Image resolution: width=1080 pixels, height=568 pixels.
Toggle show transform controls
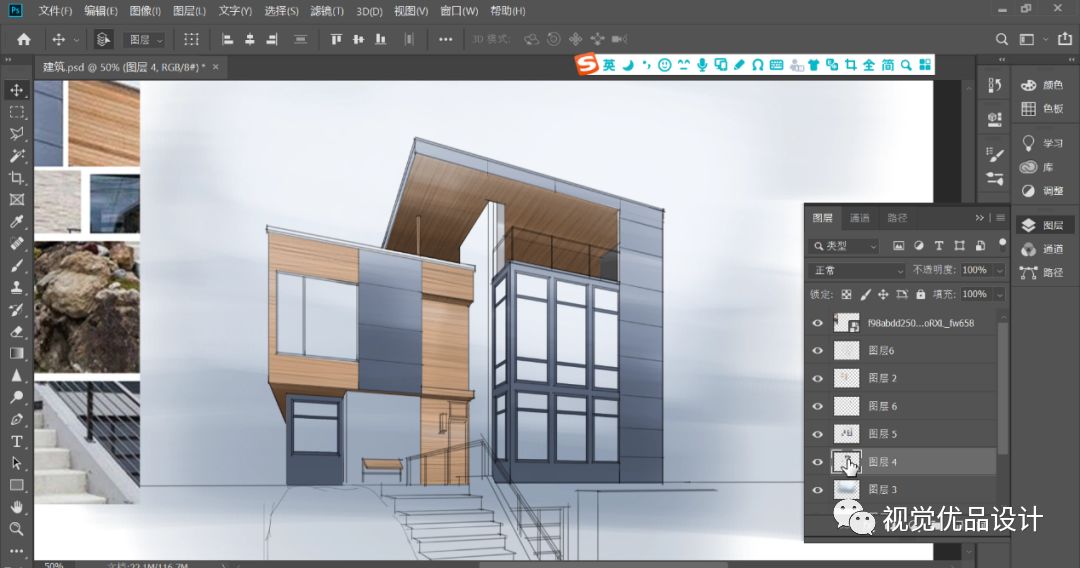click(191, 39)
